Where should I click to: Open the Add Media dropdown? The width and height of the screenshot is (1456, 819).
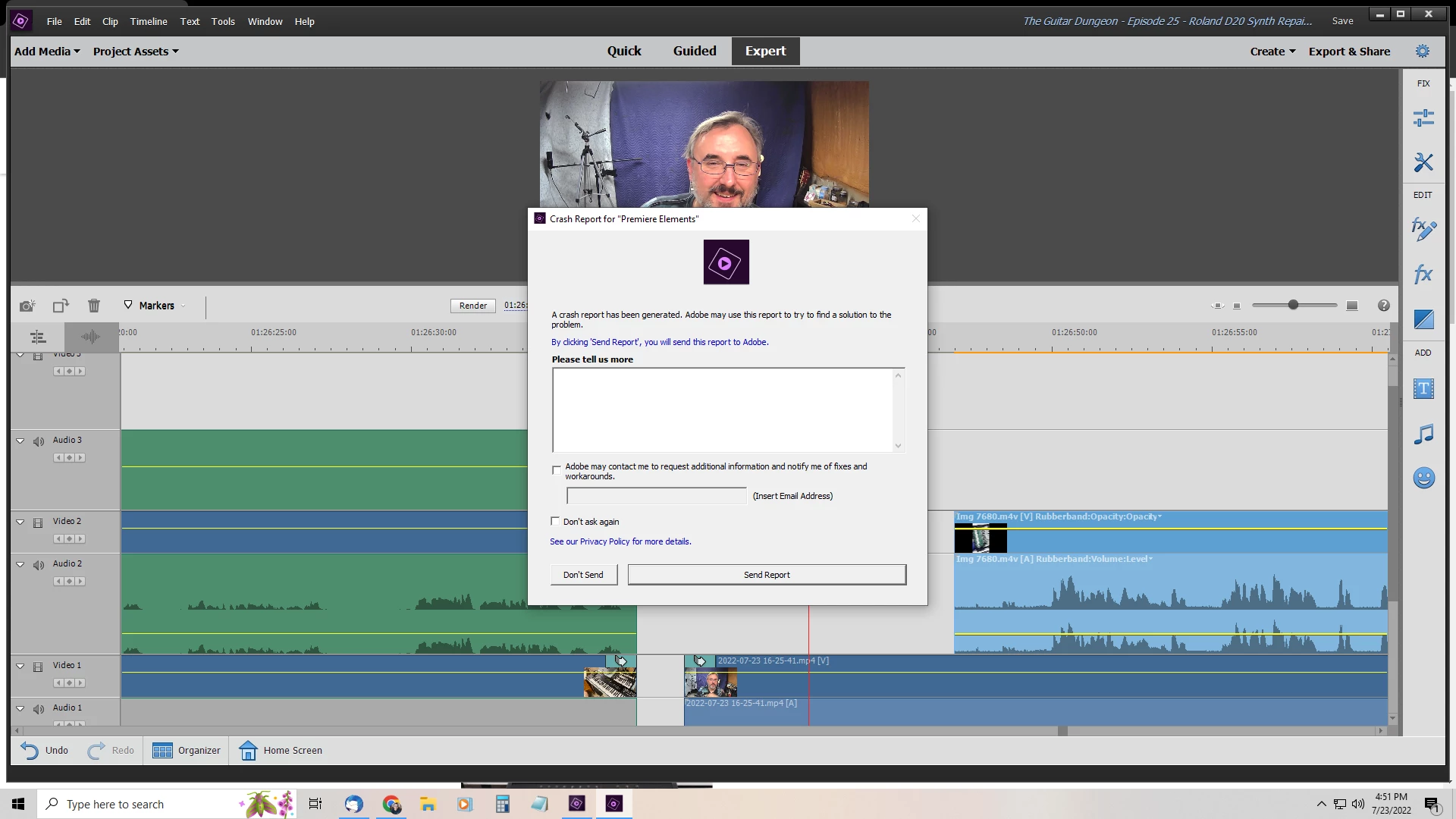coord(47,52)
